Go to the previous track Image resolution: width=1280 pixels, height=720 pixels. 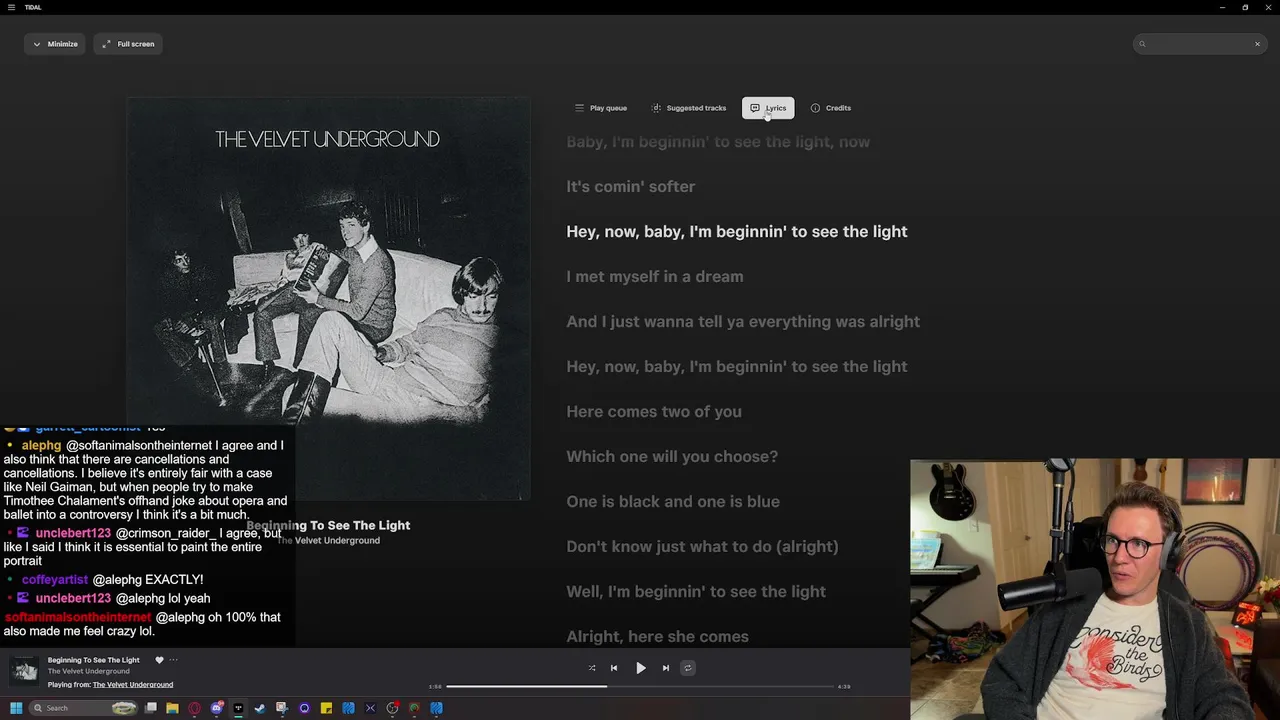click(614, 668)
